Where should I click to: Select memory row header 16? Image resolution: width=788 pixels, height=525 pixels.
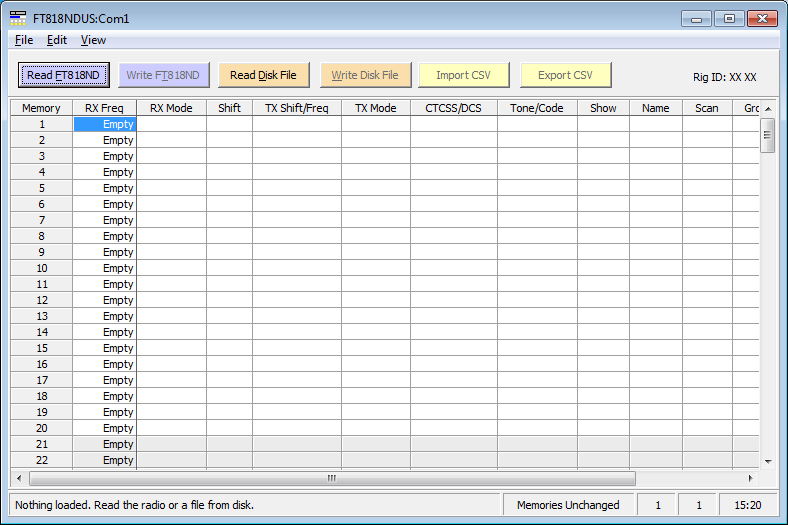click(42, 364)
